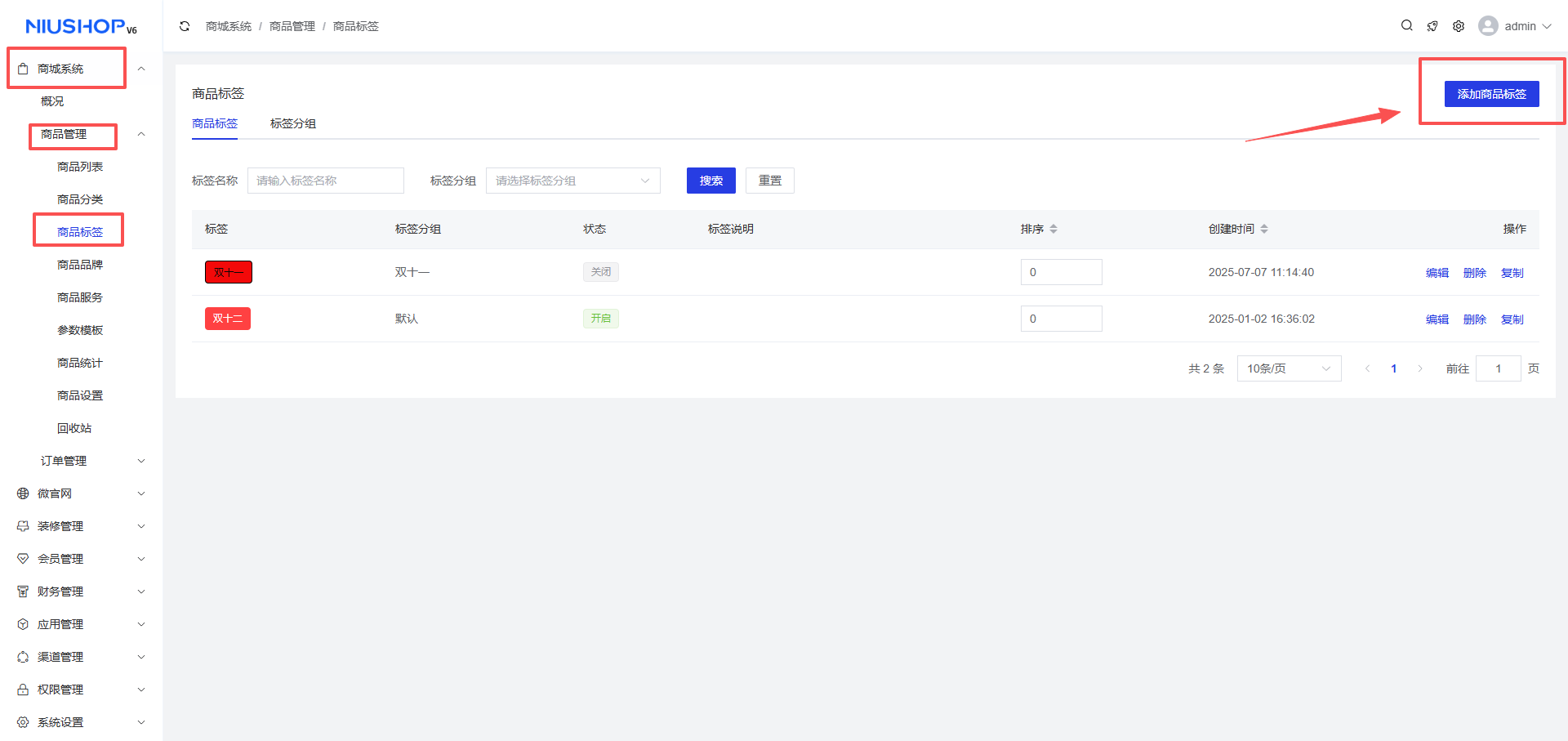Click the admin user avatar icon
This screenshot has width=1568, height=741.
tap(1488, 26)
